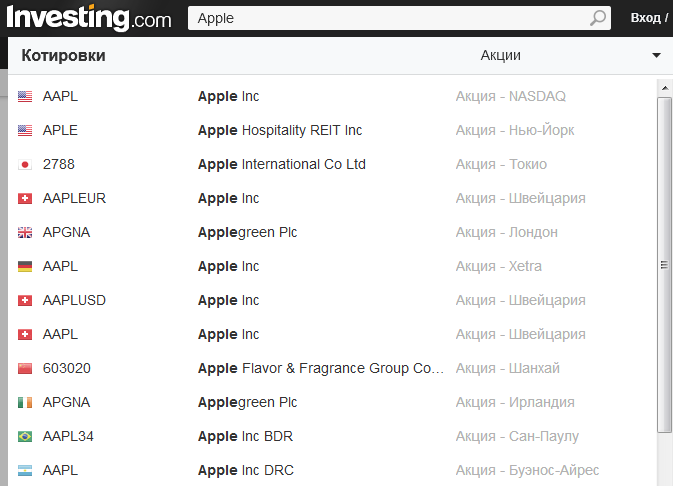Click the Japan flag next to 2788

click(x=25, y=165)
